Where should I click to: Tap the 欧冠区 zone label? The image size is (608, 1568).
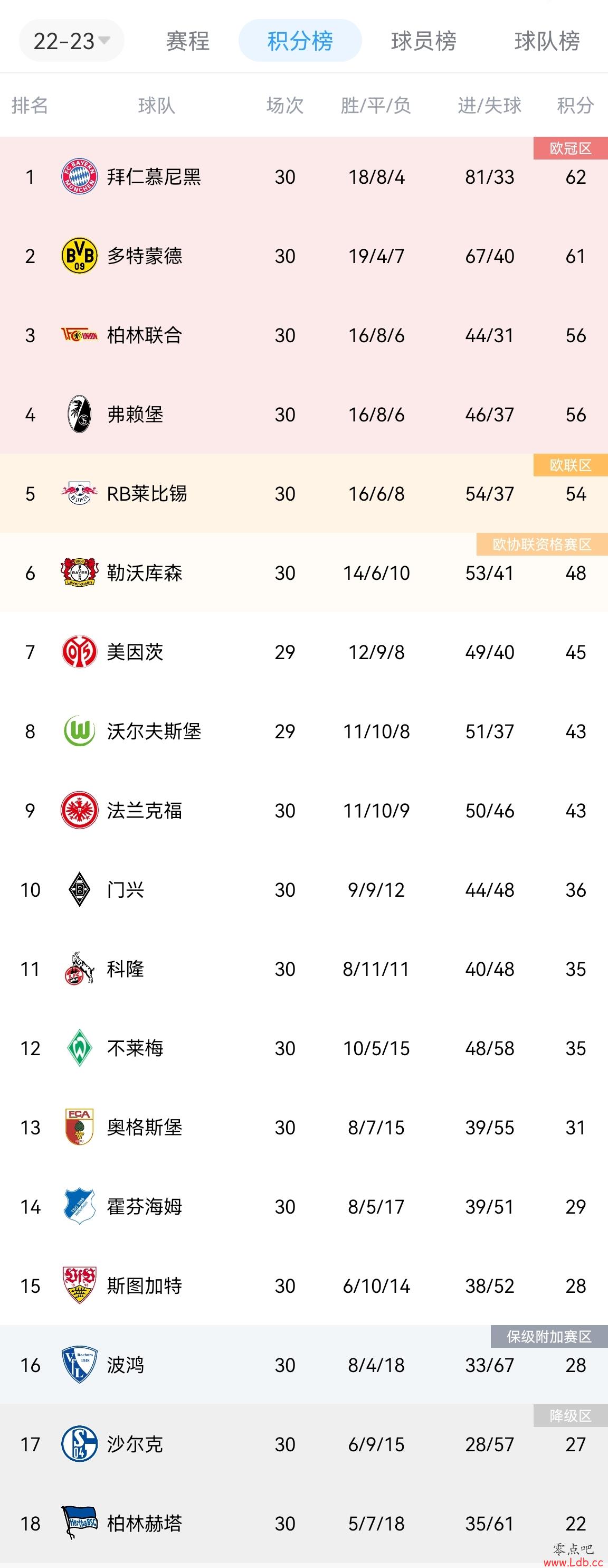point(571,148)
